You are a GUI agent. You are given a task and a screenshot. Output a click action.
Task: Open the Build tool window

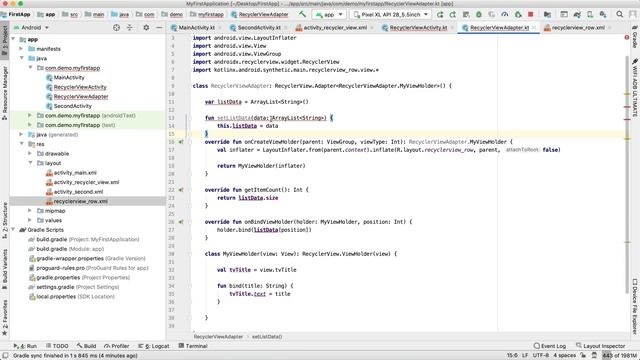(87, 346)
